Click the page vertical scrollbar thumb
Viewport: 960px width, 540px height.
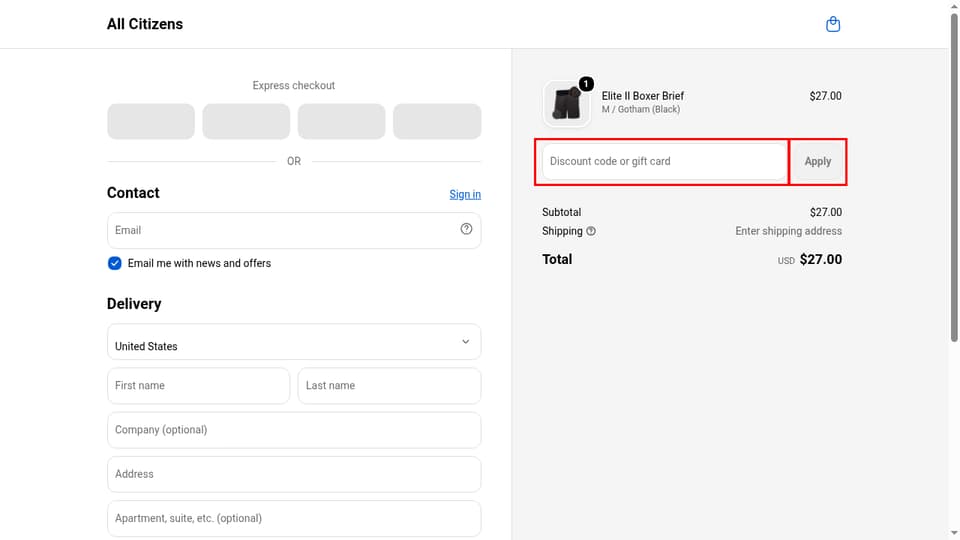coord(954,178)
